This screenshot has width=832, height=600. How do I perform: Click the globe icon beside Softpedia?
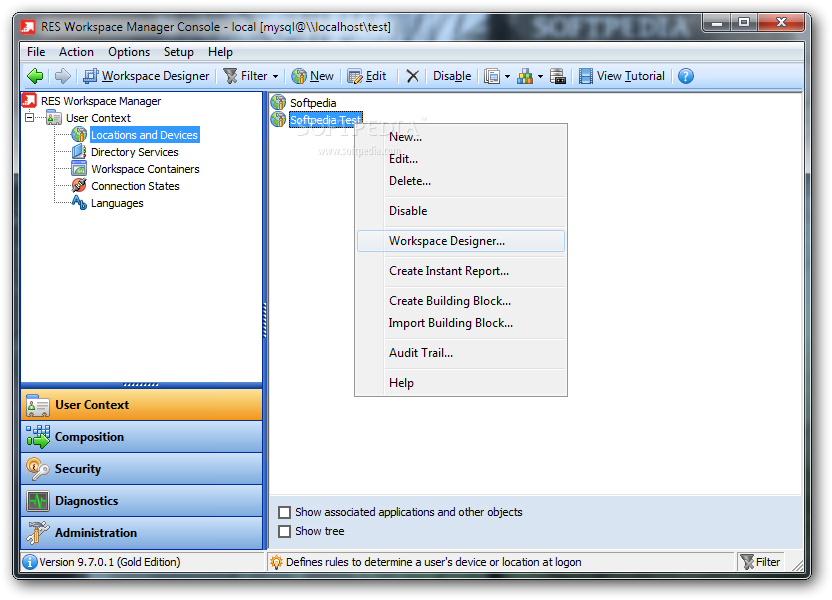click(x=278, y=102)
